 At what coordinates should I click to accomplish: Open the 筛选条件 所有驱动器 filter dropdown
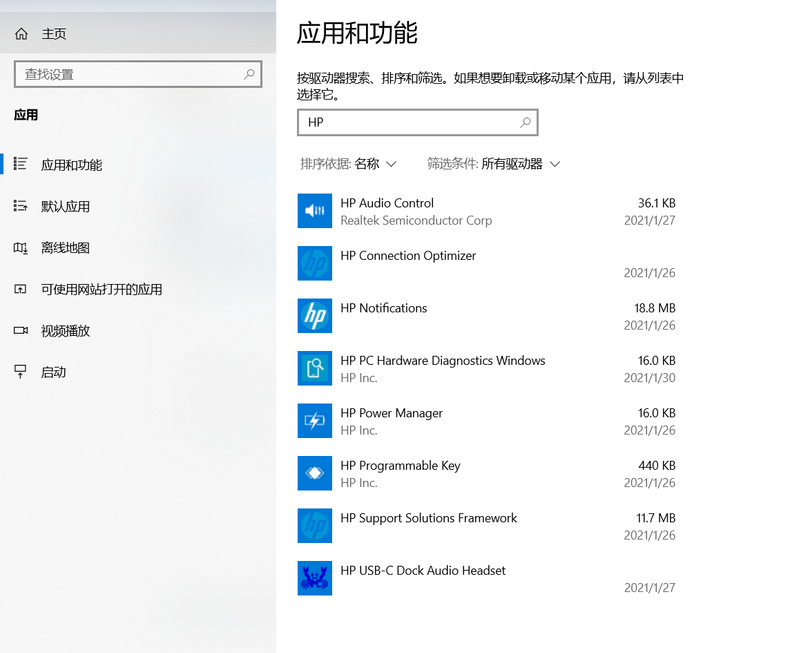[494, 164]
